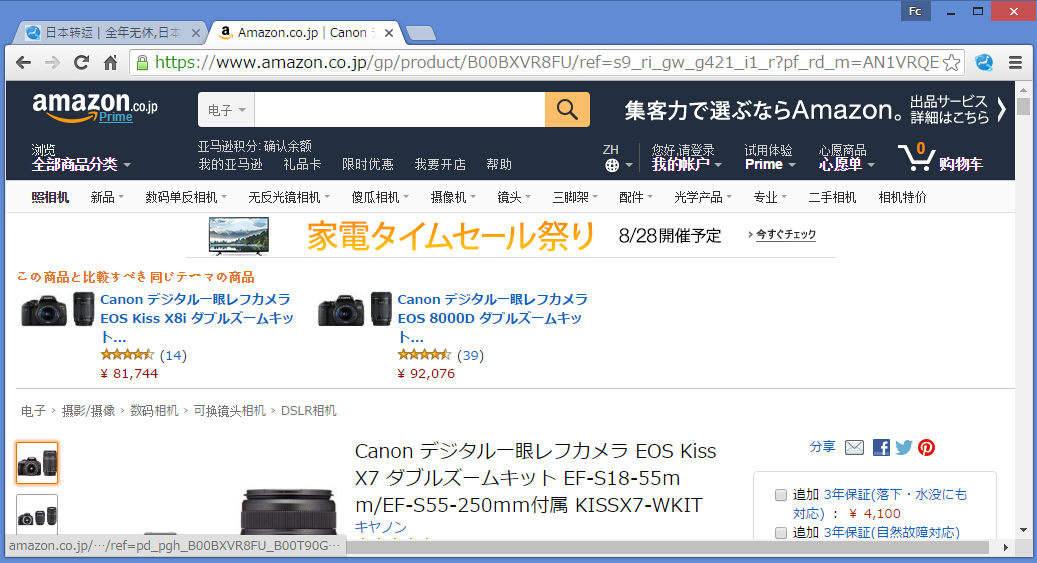Open Canon EOS Kiss X8i product link

[x=196, y=318]
